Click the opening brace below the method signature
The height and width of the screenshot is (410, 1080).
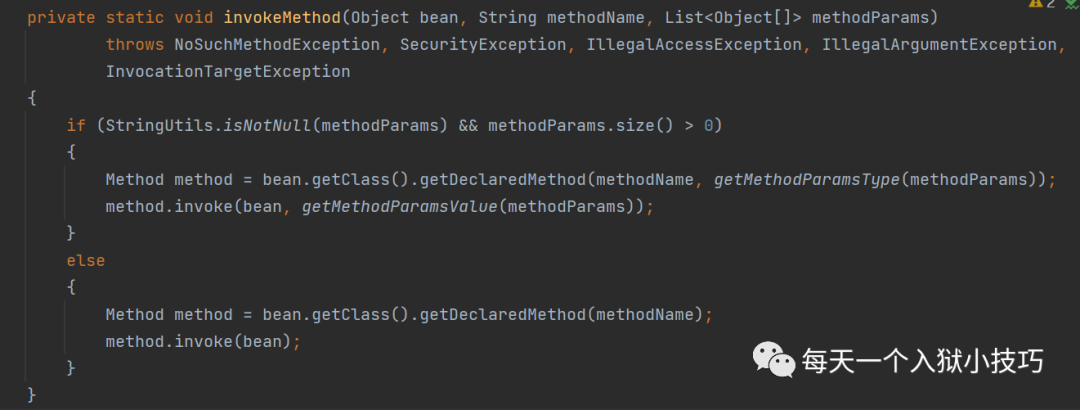32,99
